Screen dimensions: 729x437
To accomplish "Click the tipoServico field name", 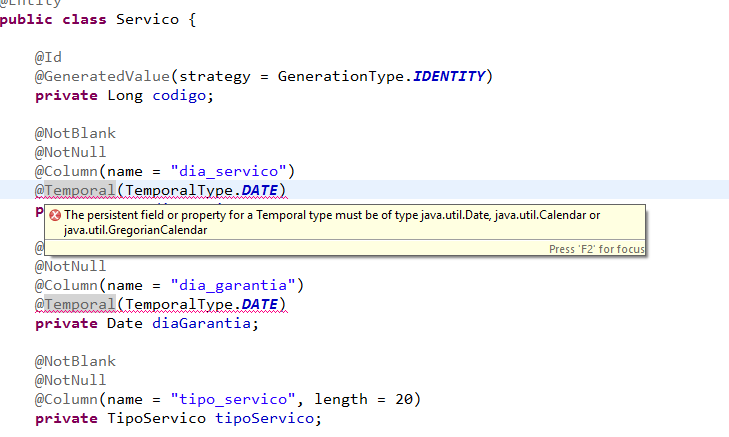I will (264, 418).
